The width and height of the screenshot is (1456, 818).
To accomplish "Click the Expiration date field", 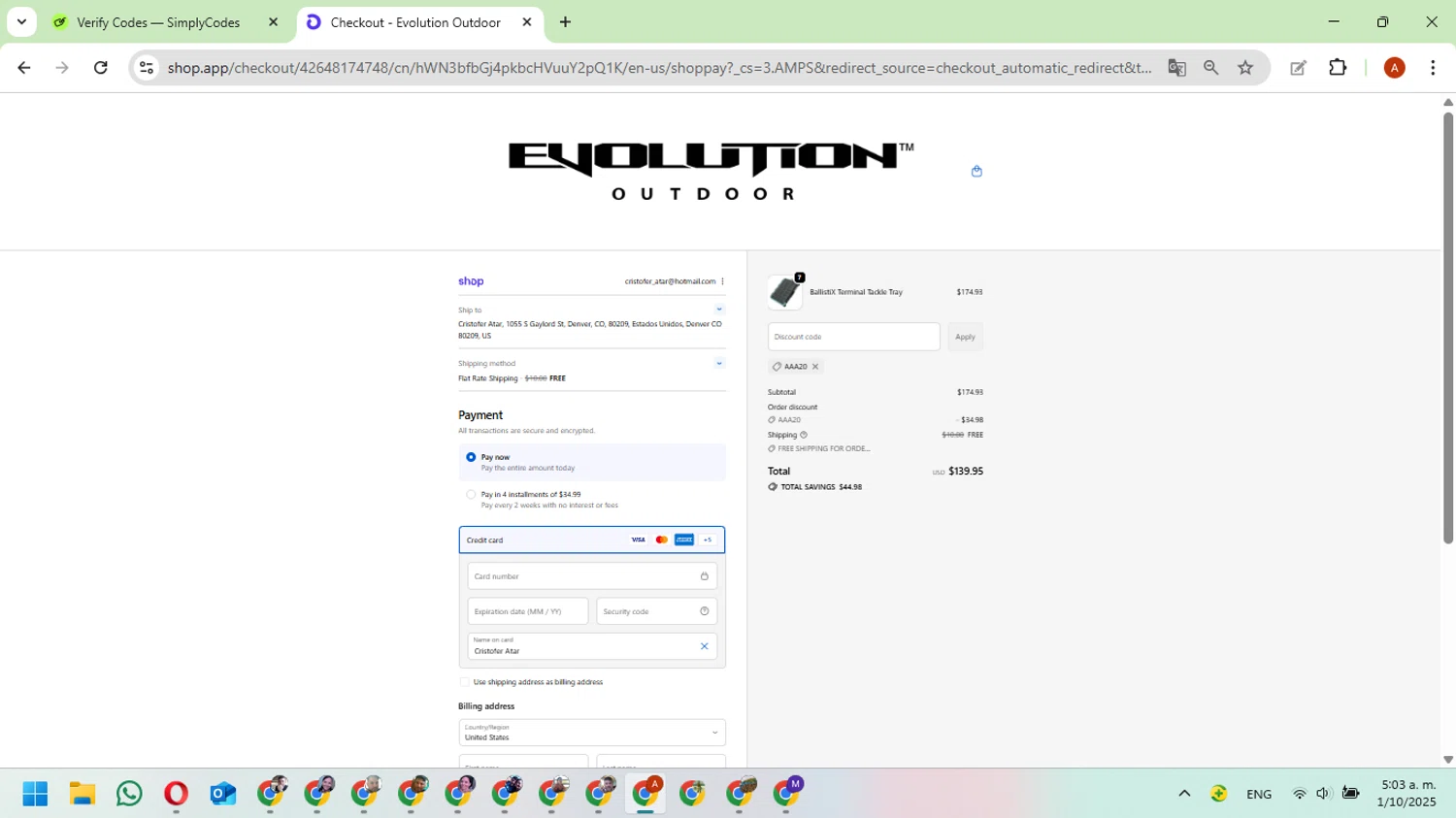I will pyautogui.click(x=528, y=611).
